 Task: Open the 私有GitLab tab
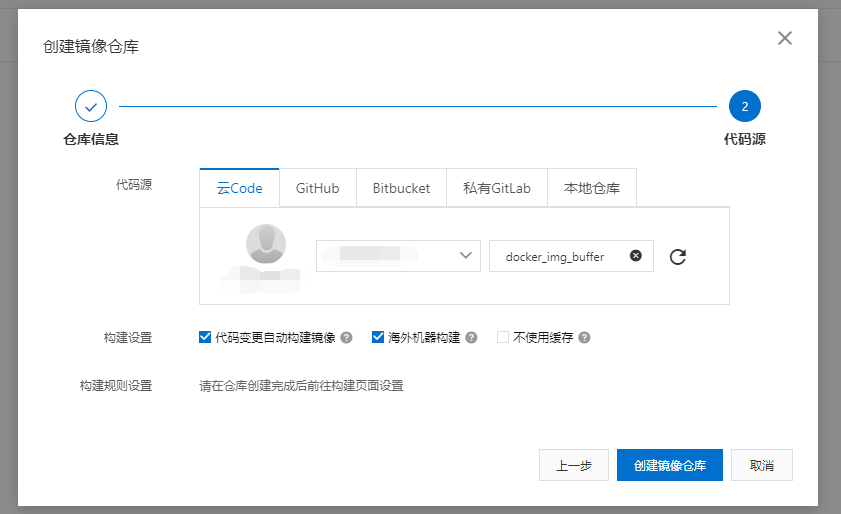(x=496, y=188)
